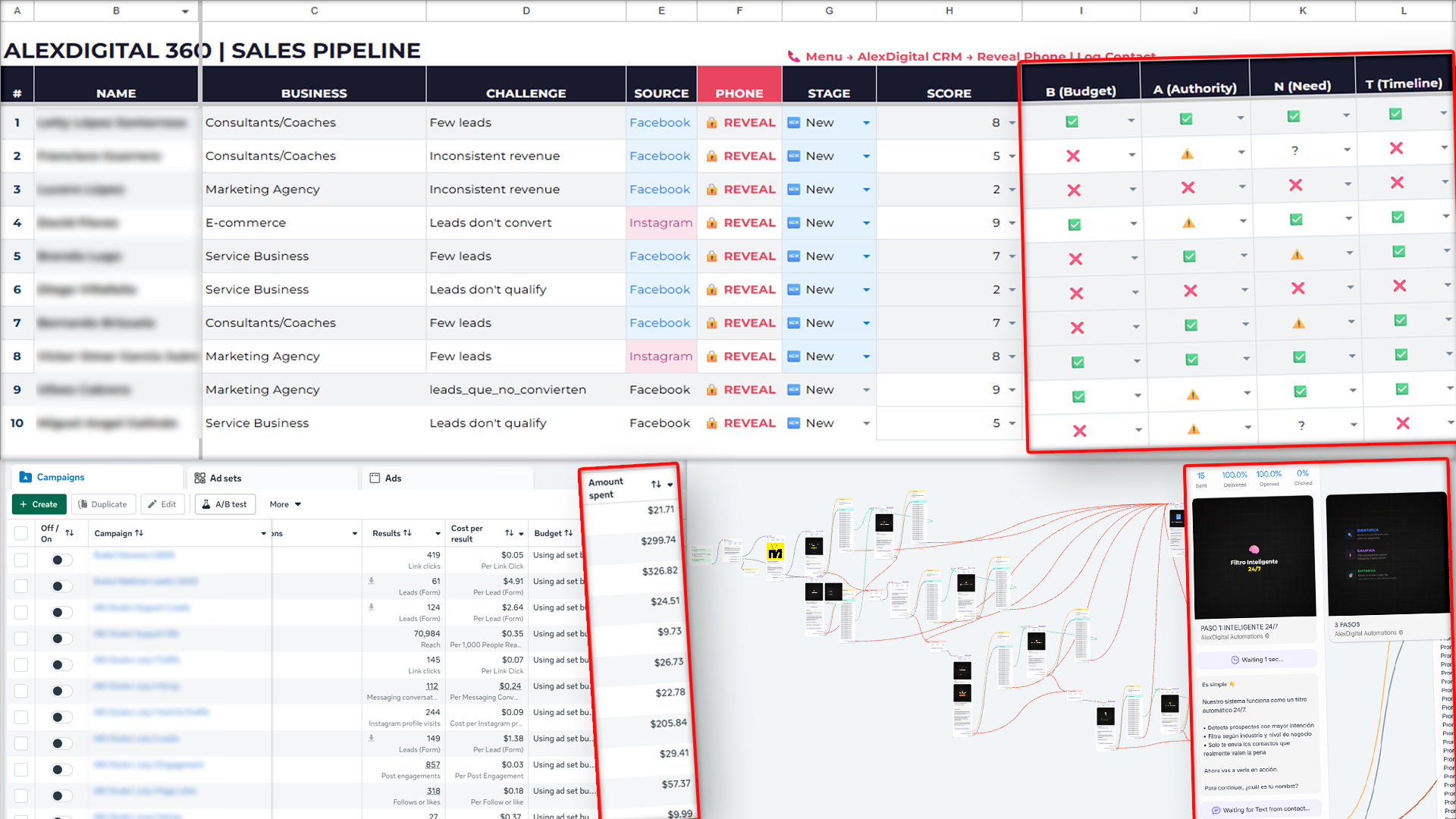Click the phone icon beside the Menu breadcrumb
The image size is (1456, 819).
point(793,57)
